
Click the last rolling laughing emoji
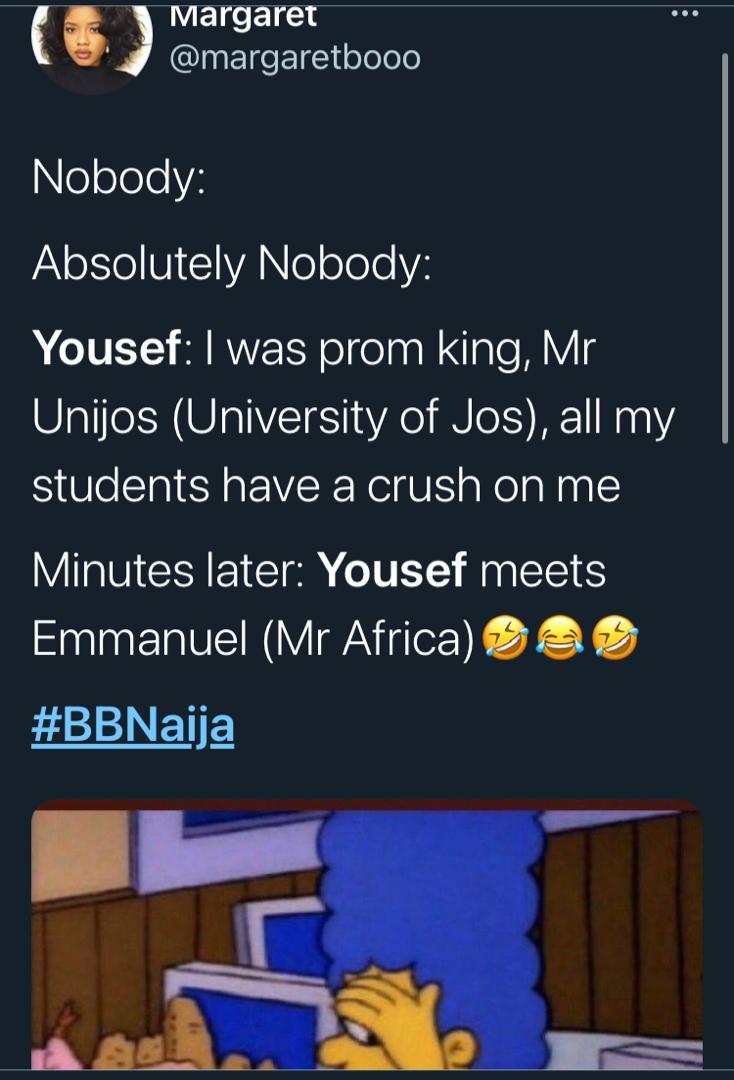(614, 639)
